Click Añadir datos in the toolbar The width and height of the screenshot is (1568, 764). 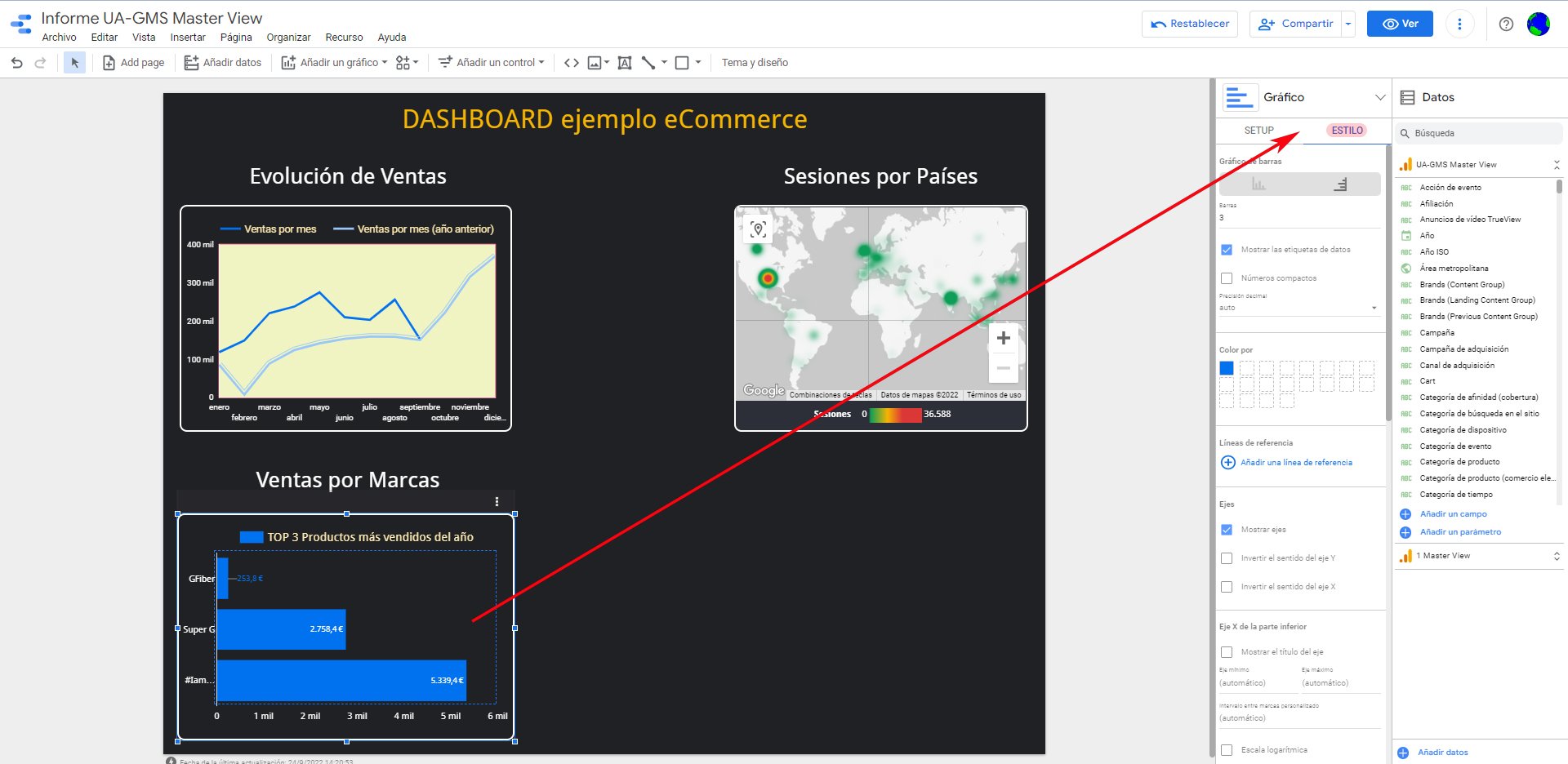coord(223,63)
